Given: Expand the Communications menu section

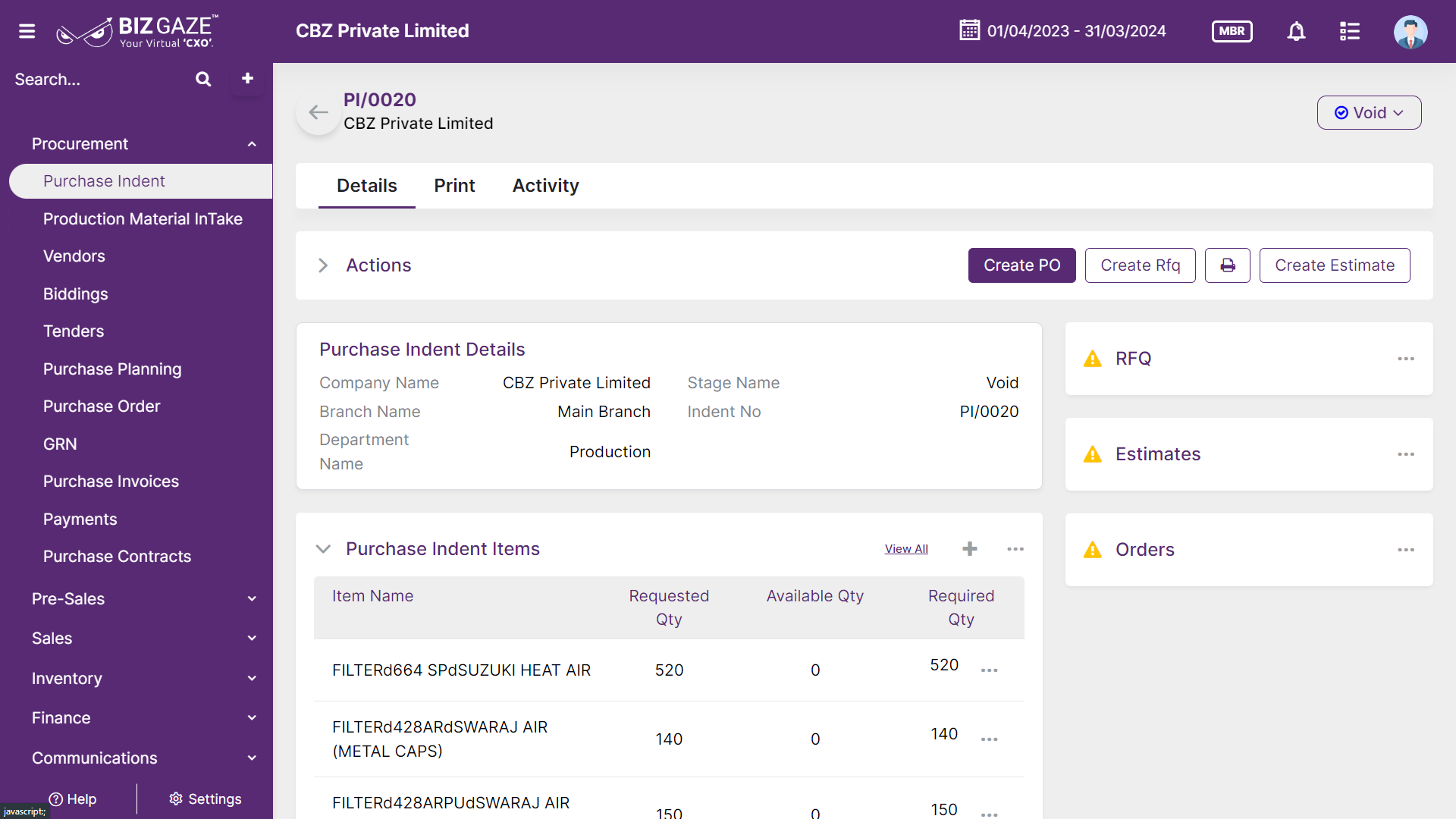Looking at the screenshot, I should pyautogui.click(x=252, y=758).
